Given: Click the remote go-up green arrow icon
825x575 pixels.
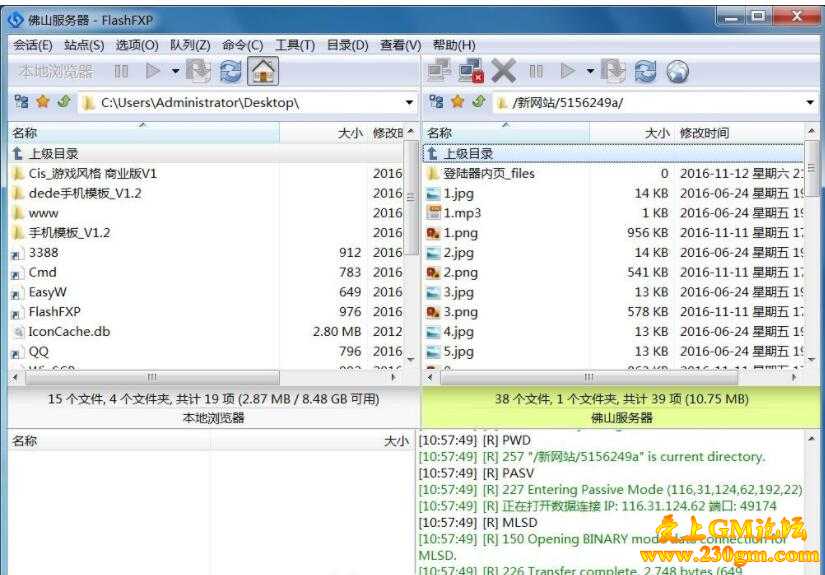Looking at the screenshot, I should (479, 102).
